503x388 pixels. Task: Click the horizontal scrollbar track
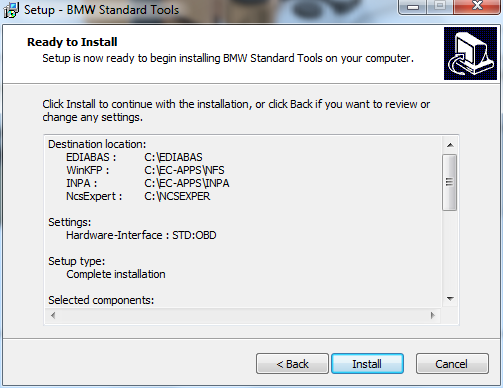pyautogui.click(x=243, y=315)
